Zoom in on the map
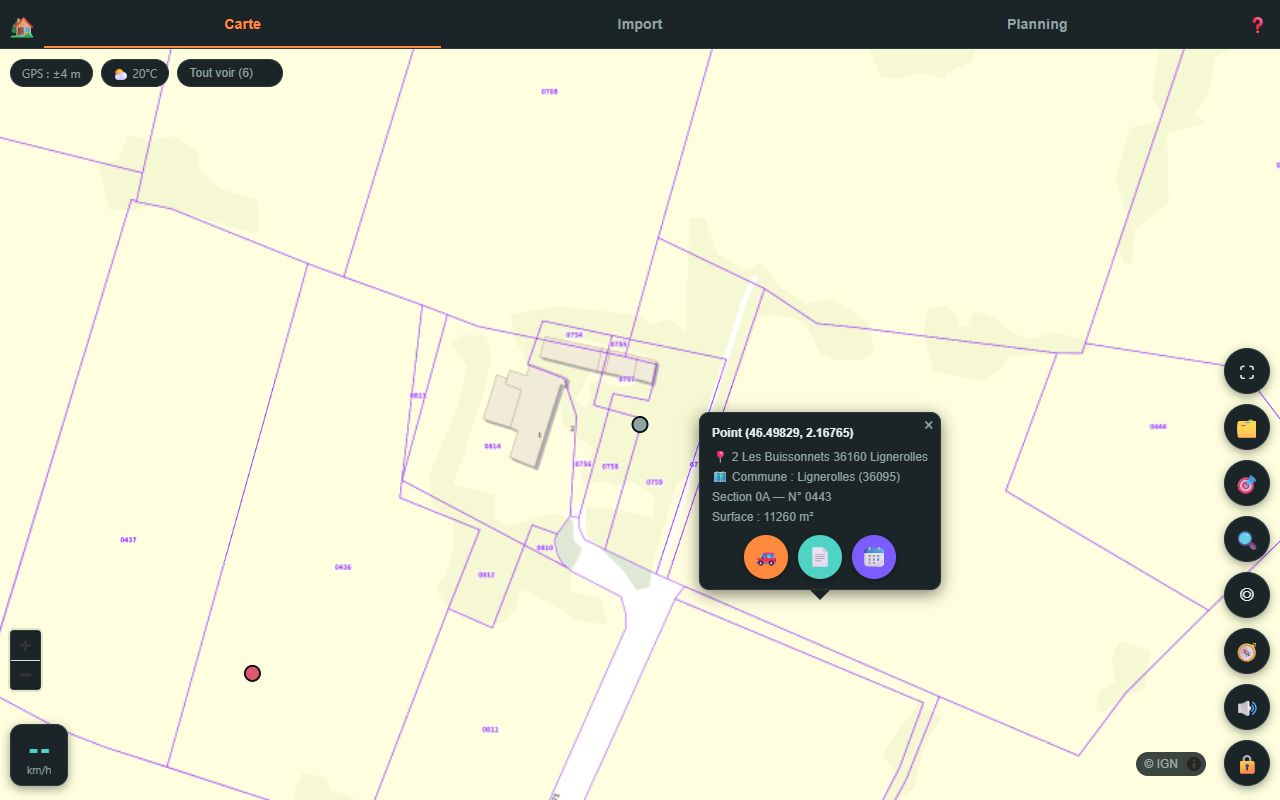 pyautogui.click(x=26, y=645)
